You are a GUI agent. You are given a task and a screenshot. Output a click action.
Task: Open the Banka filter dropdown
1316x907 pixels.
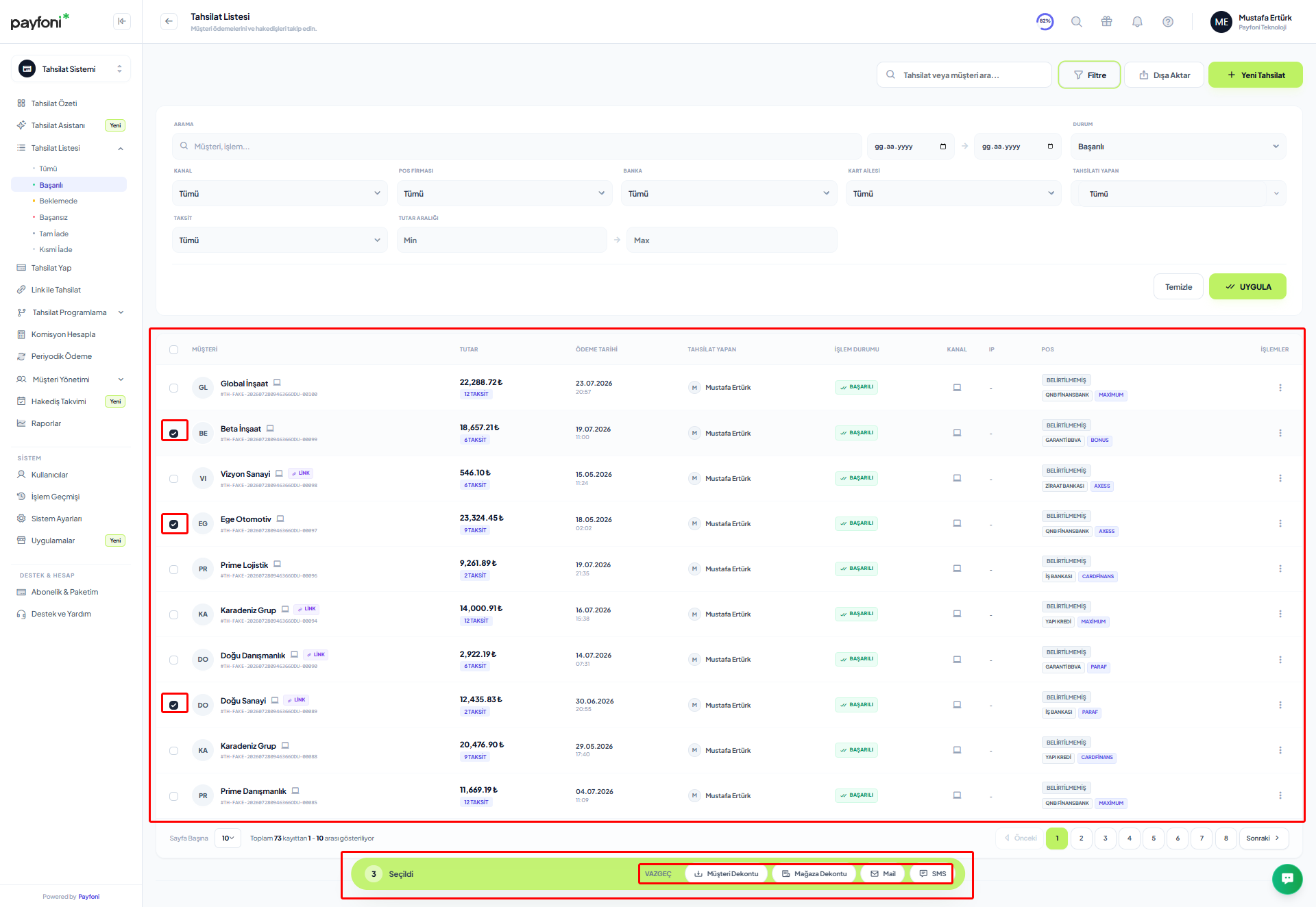pos(729,194)
